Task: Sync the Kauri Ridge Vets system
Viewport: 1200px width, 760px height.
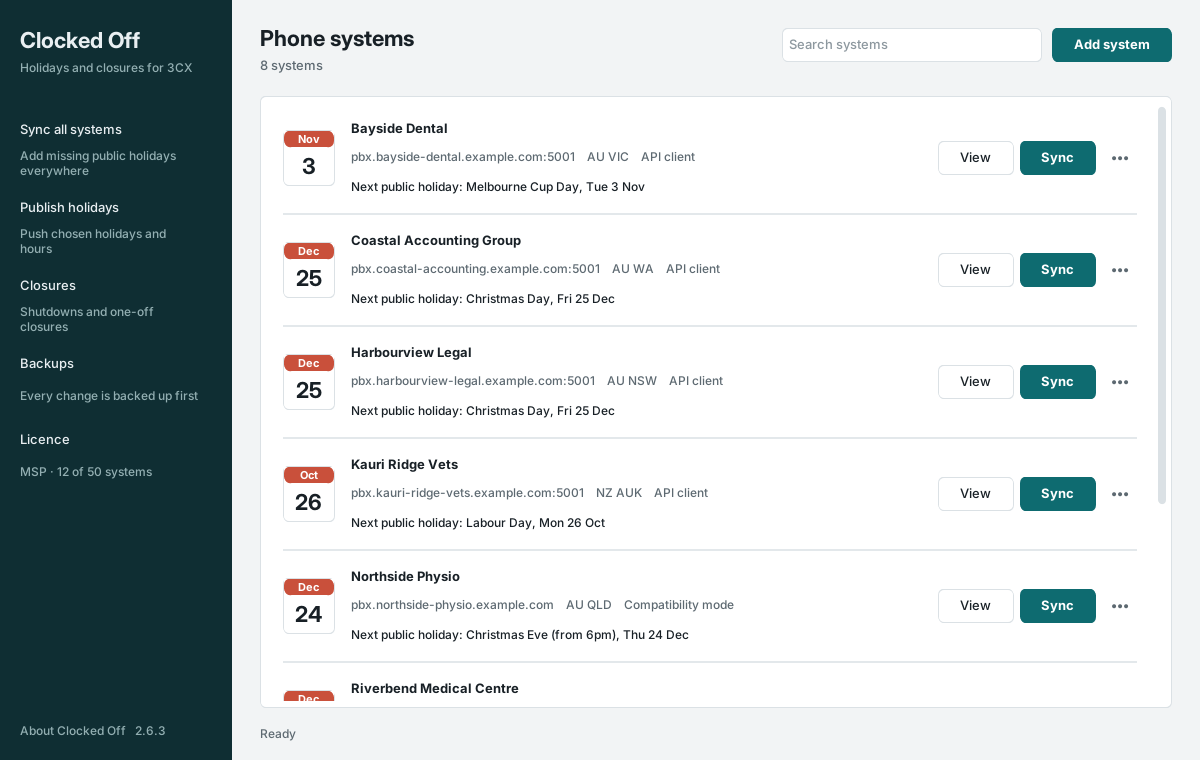Action: pos(1057,494)
